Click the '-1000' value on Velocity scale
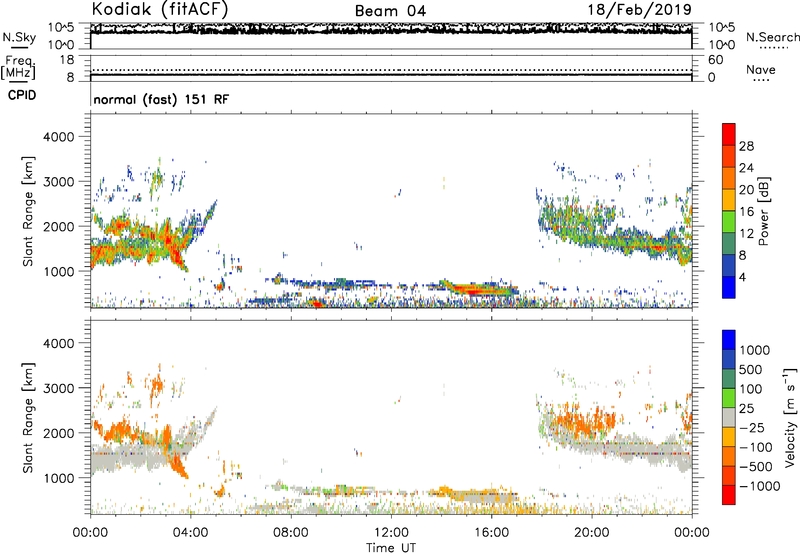 click(759, 486)
